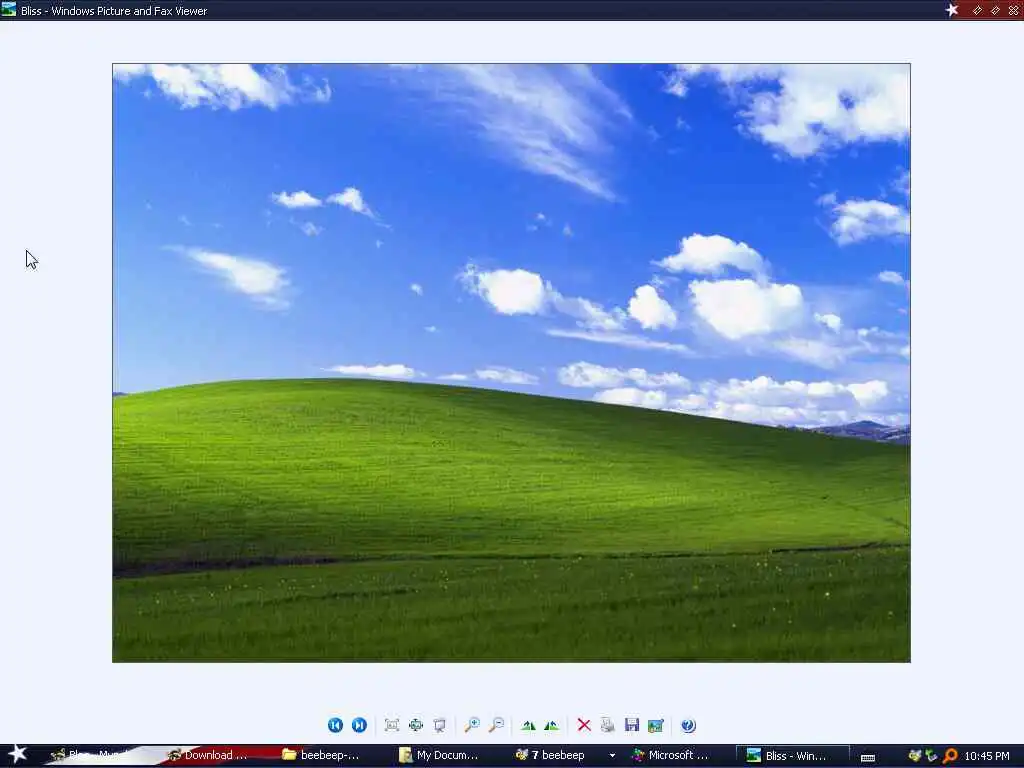Open the viewer Help
Viewport: 1024px width, 768px height.
pos(688,725)
